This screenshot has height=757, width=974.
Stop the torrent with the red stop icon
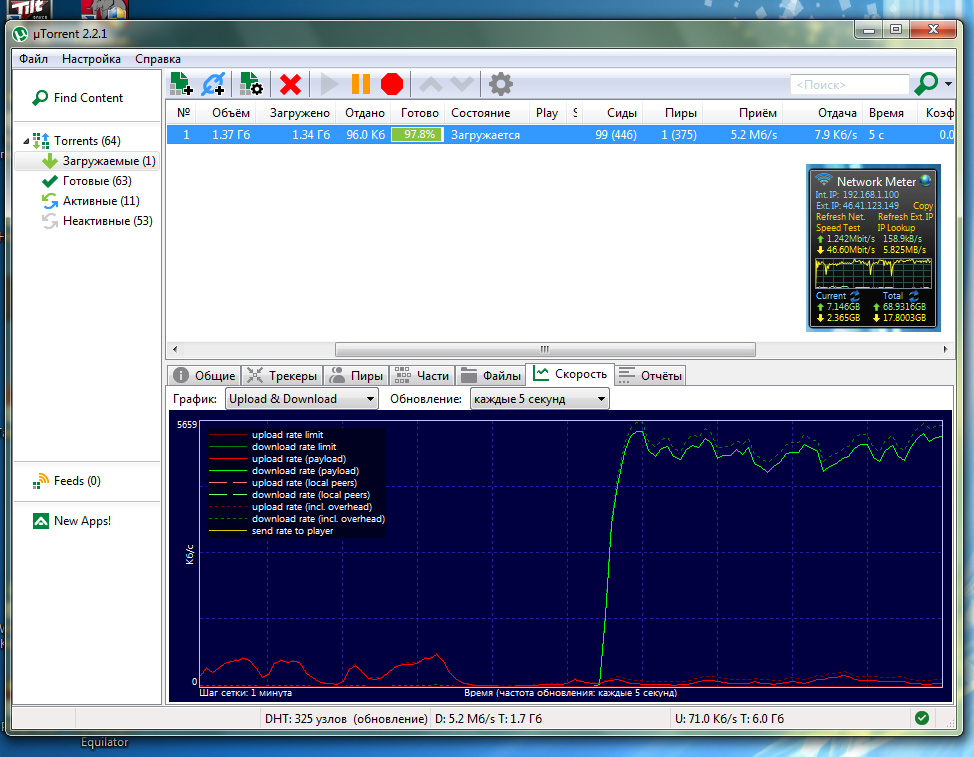pos(392,84)
